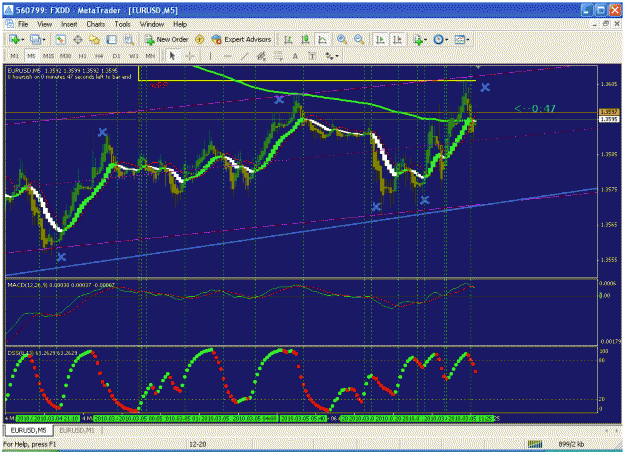The width and height of the screenshot is (625, 452).
Task: Select the trendline drawing tool
Action: point(244,56)
